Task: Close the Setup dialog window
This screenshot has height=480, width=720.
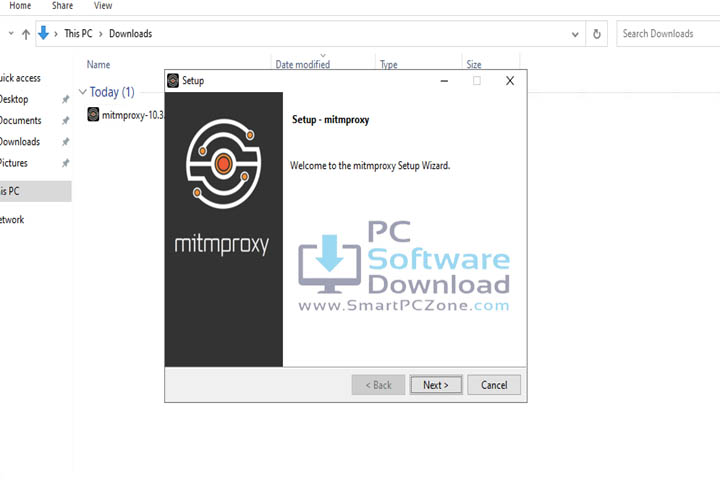Action: point(510,81)
